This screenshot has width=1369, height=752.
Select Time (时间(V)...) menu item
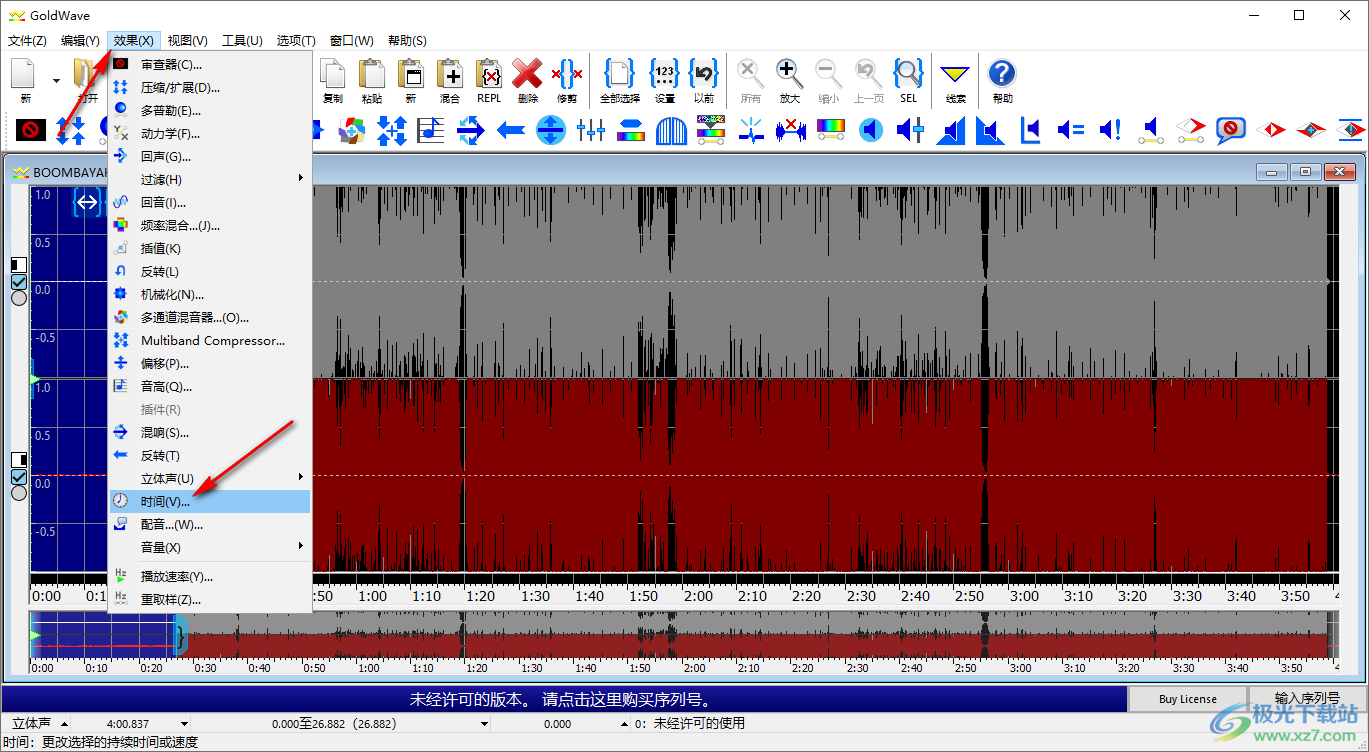pyautogui.click(x=210, y=501)
